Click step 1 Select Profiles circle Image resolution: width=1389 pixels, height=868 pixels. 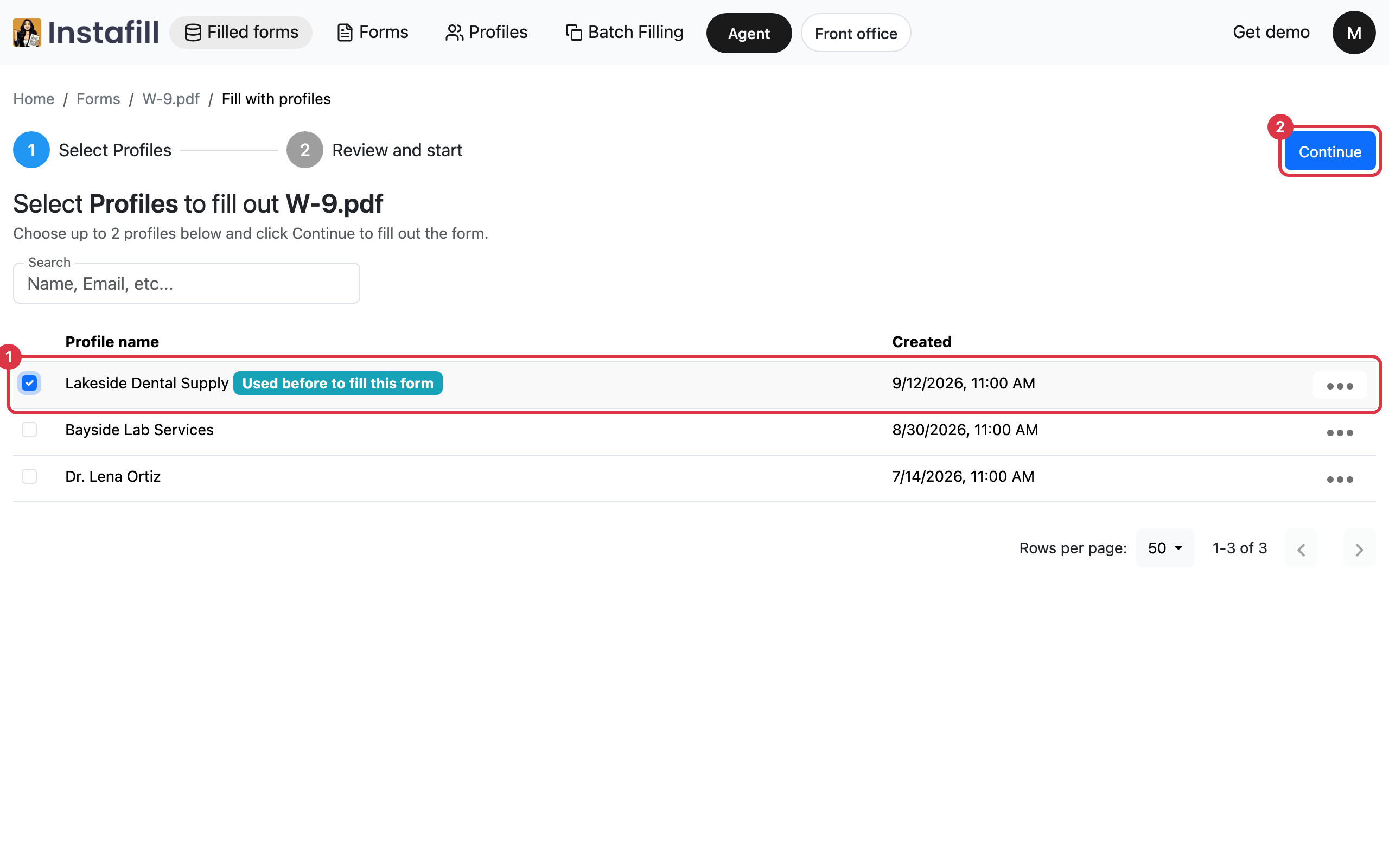31,150
